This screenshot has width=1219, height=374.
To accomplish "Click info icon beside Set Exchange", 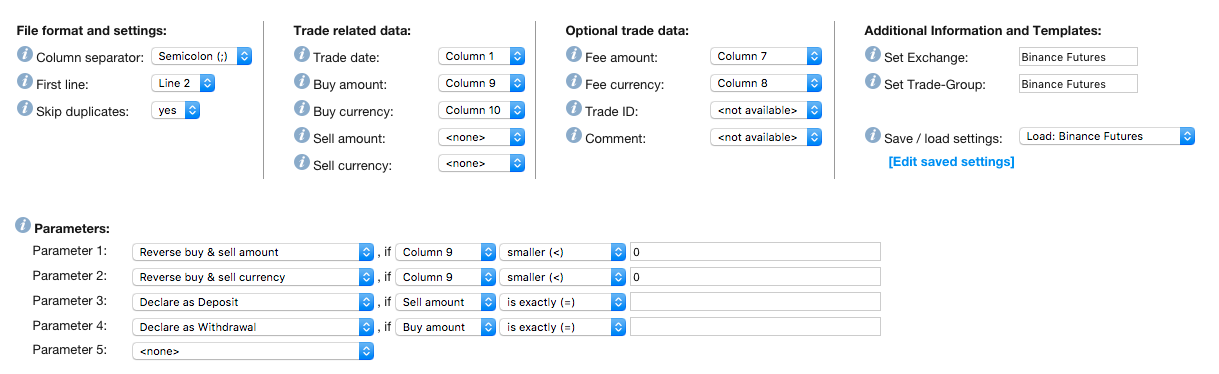I will point(873,56).
